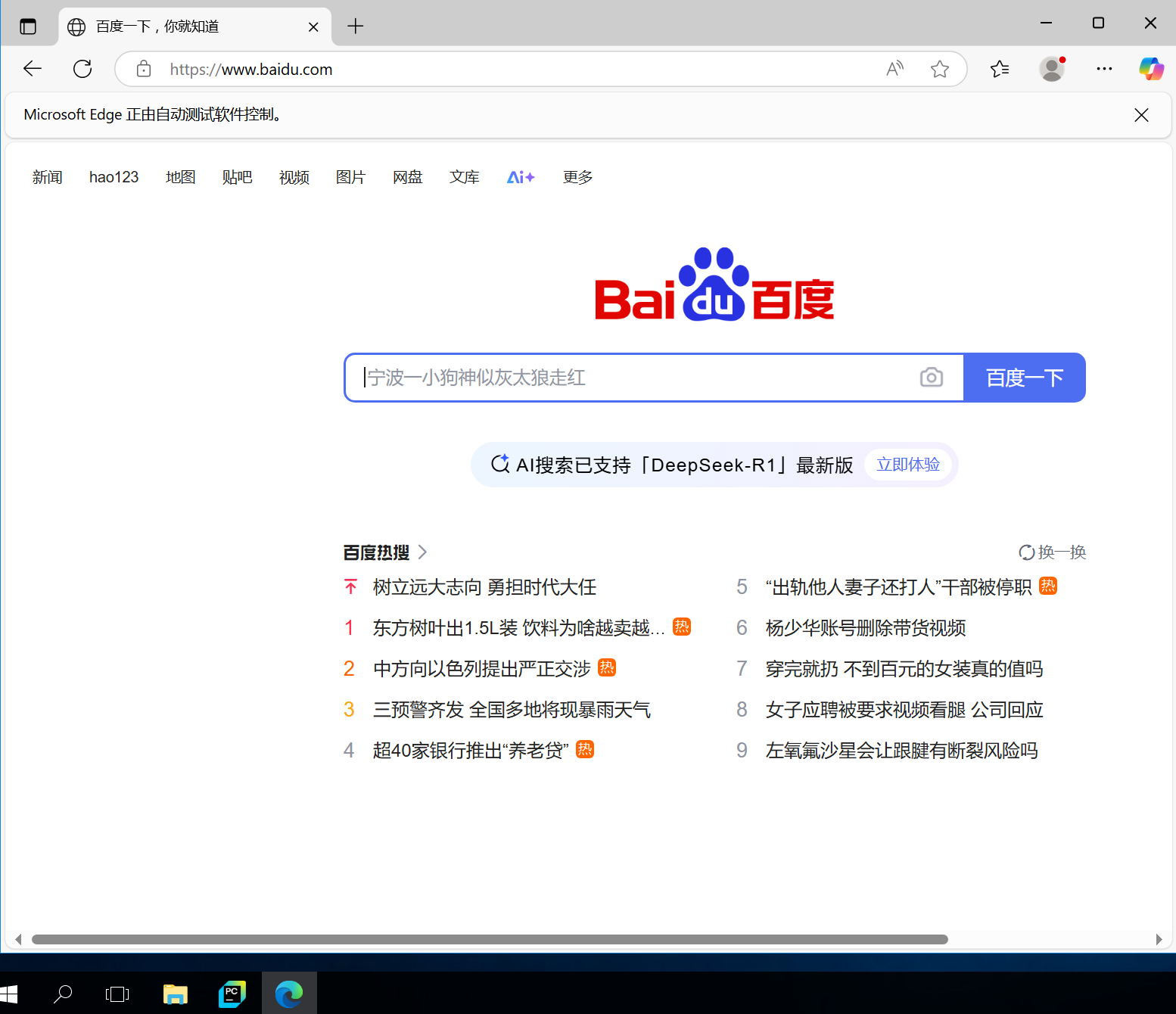This screenshot has width=1176, height=1014.
Task: Click the browser back arrow
Action: (33, 69)
